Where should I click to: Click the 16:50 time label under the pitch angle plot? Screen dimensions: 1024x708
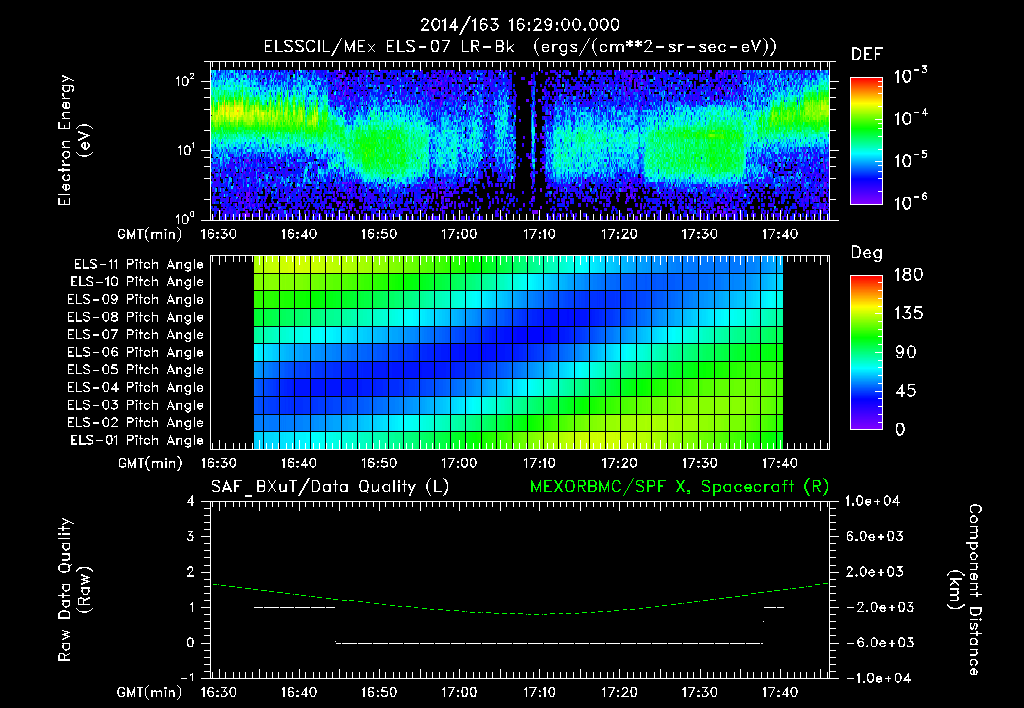click(x=379, y=463)
